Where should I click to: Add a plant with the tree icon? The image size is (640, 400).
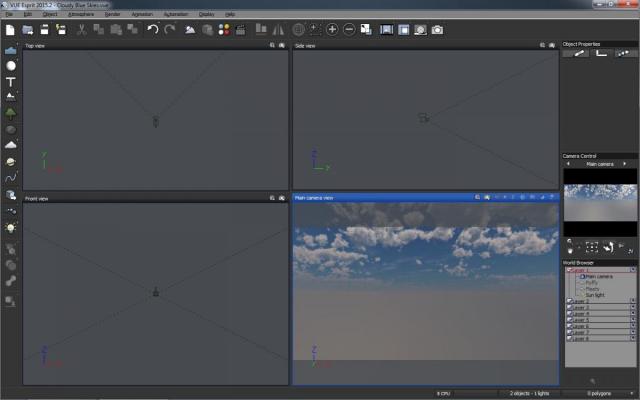(11, 113)
